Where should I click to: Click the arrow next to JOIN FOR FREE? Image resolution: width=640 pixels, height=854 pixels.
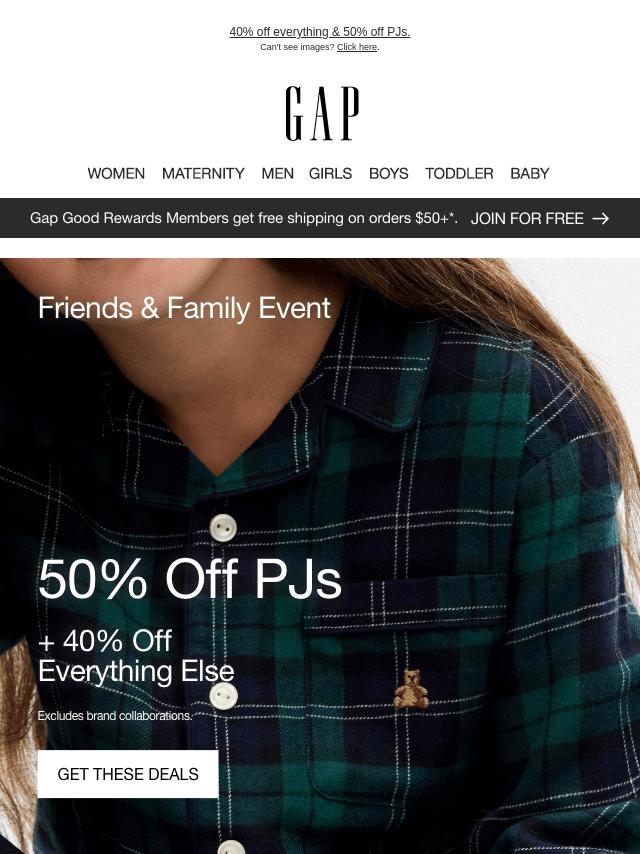pyautogui.click(x=600, y=218)
